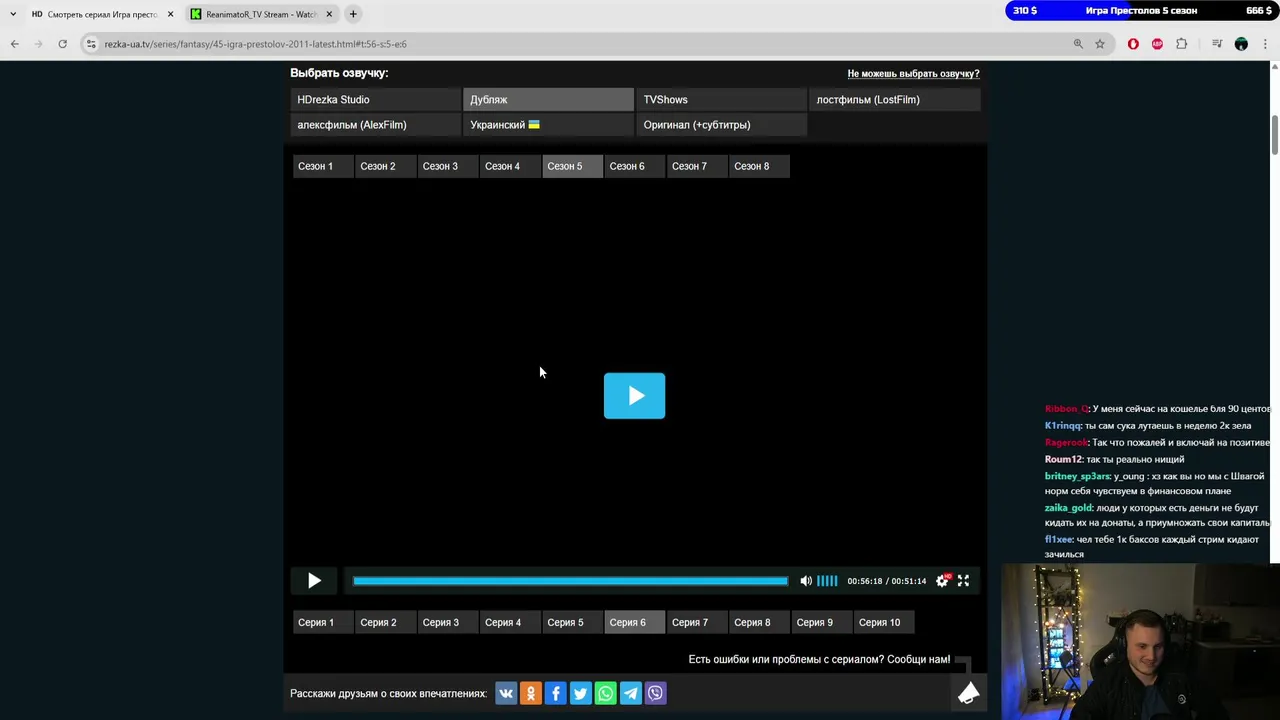Click the megaphone report-problem icon
Viewport: 1280px width, 720px height.
click(x=968, y=693)
